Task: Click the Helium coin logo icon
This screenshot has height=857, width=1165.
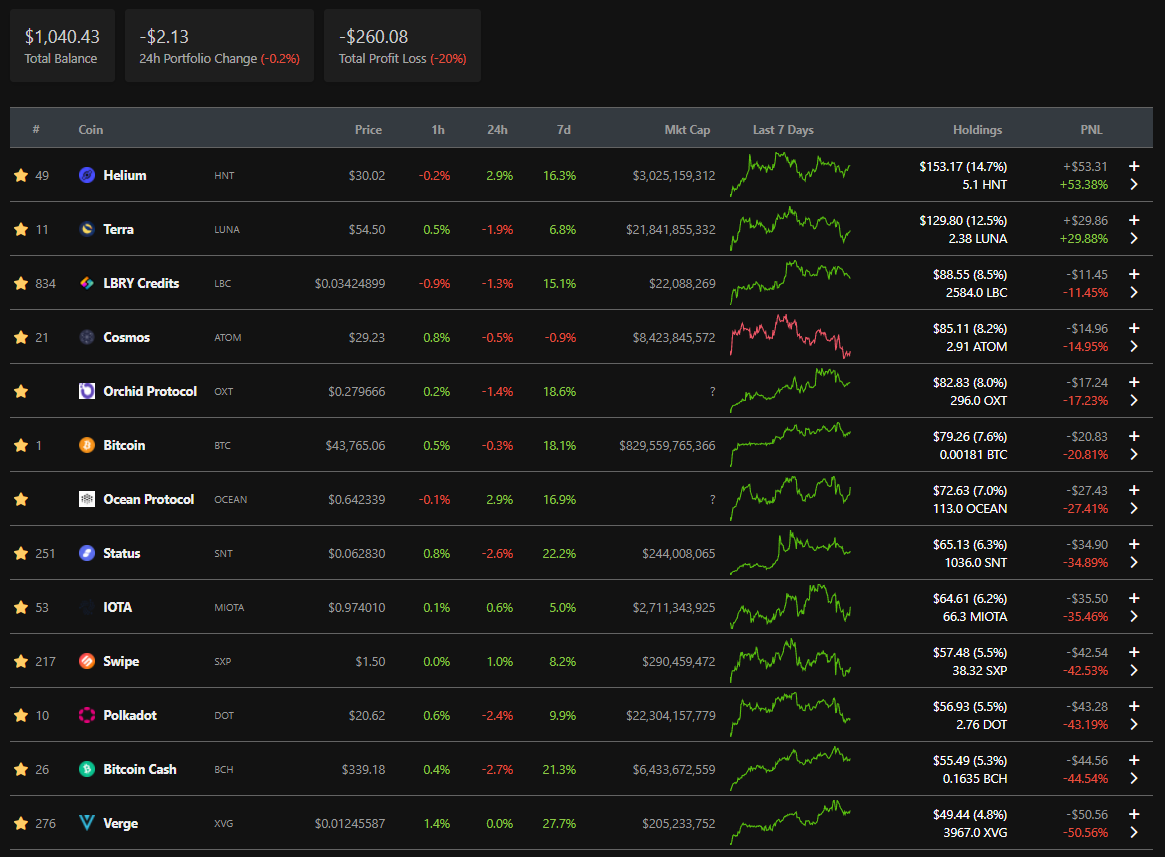Action: (x=87, y=175)
